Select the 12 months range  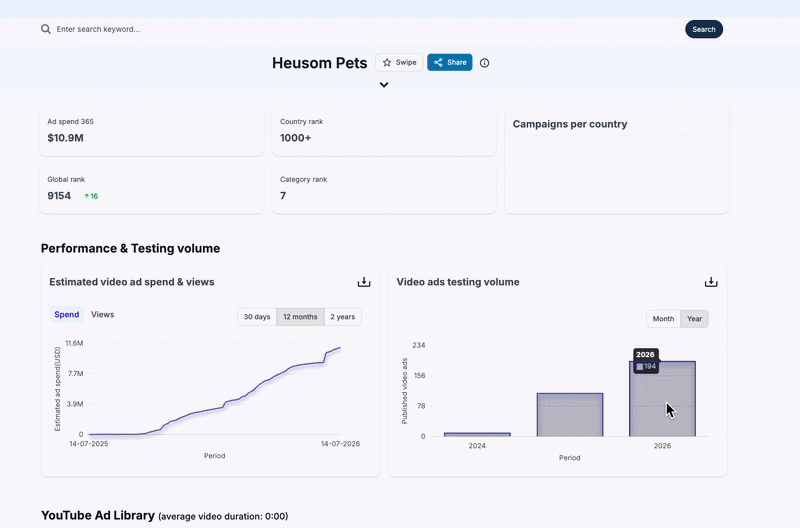300,317
